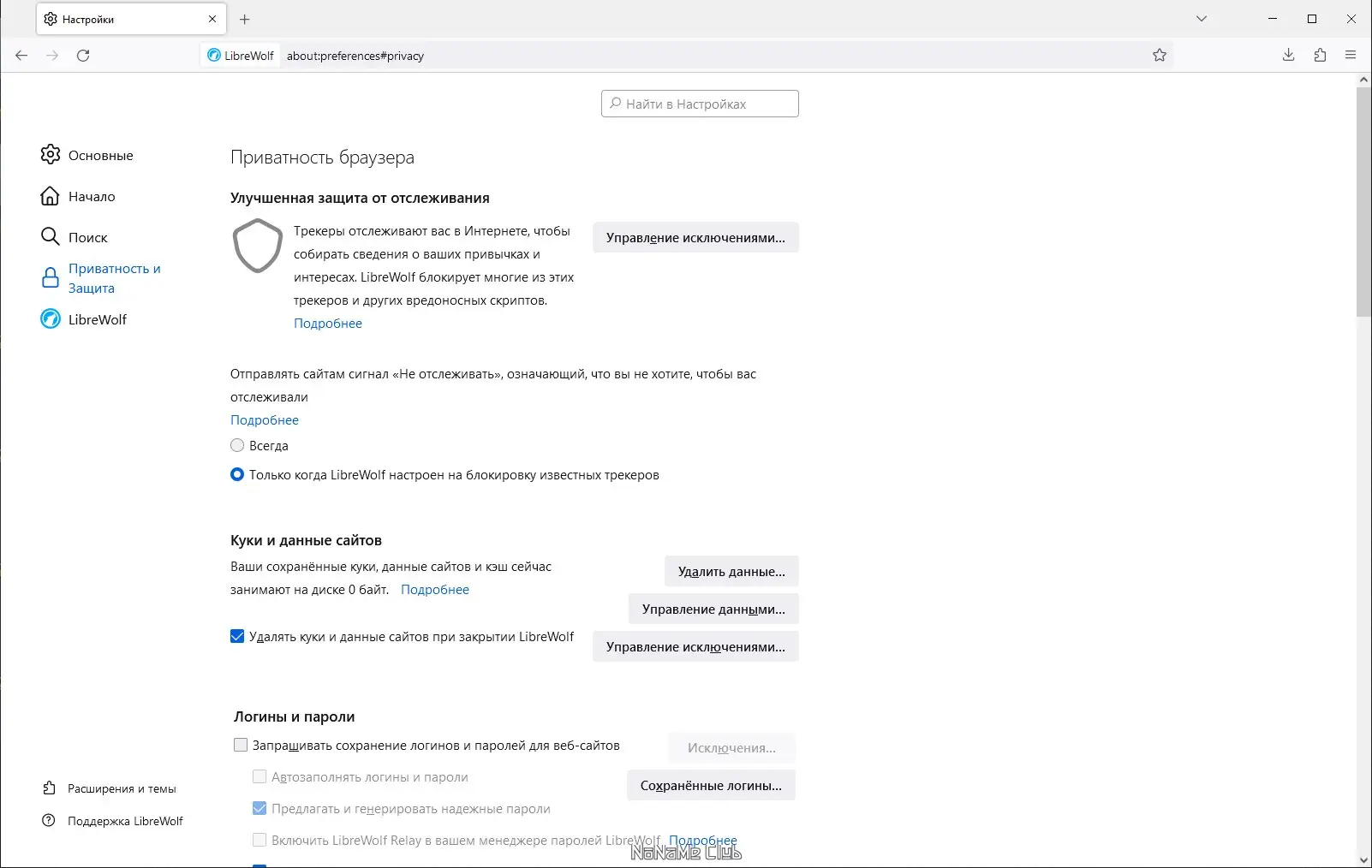This screenshot has width=1372, height=868.
Task: Enable Запрашивать сохранение логинов и паролей checkbox
Action: [241, 745]
